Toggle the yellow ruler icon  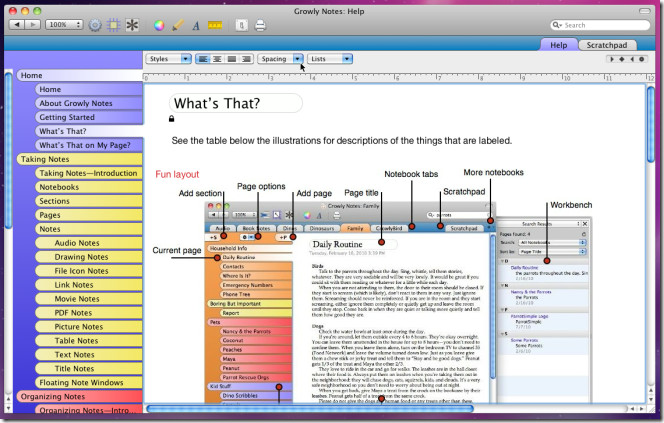click(215, 25)
